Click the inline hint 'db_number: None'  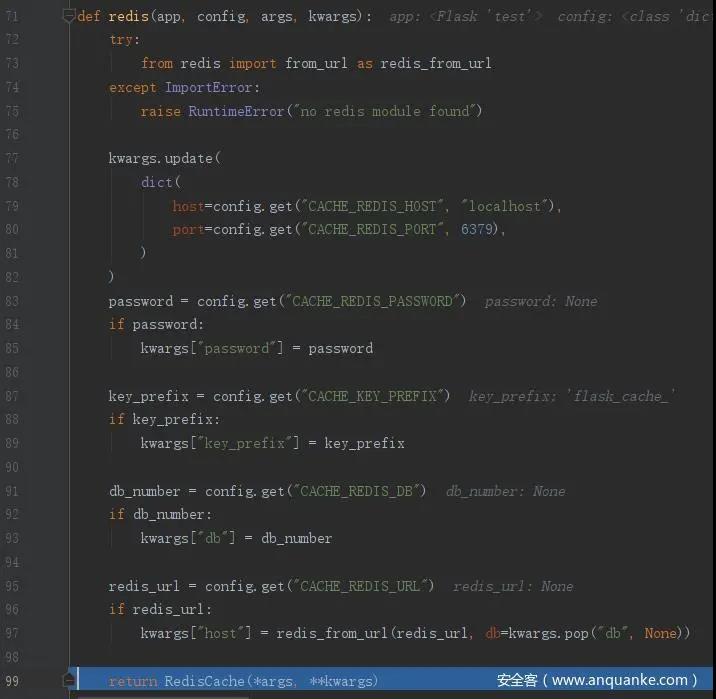pos(505,491)
